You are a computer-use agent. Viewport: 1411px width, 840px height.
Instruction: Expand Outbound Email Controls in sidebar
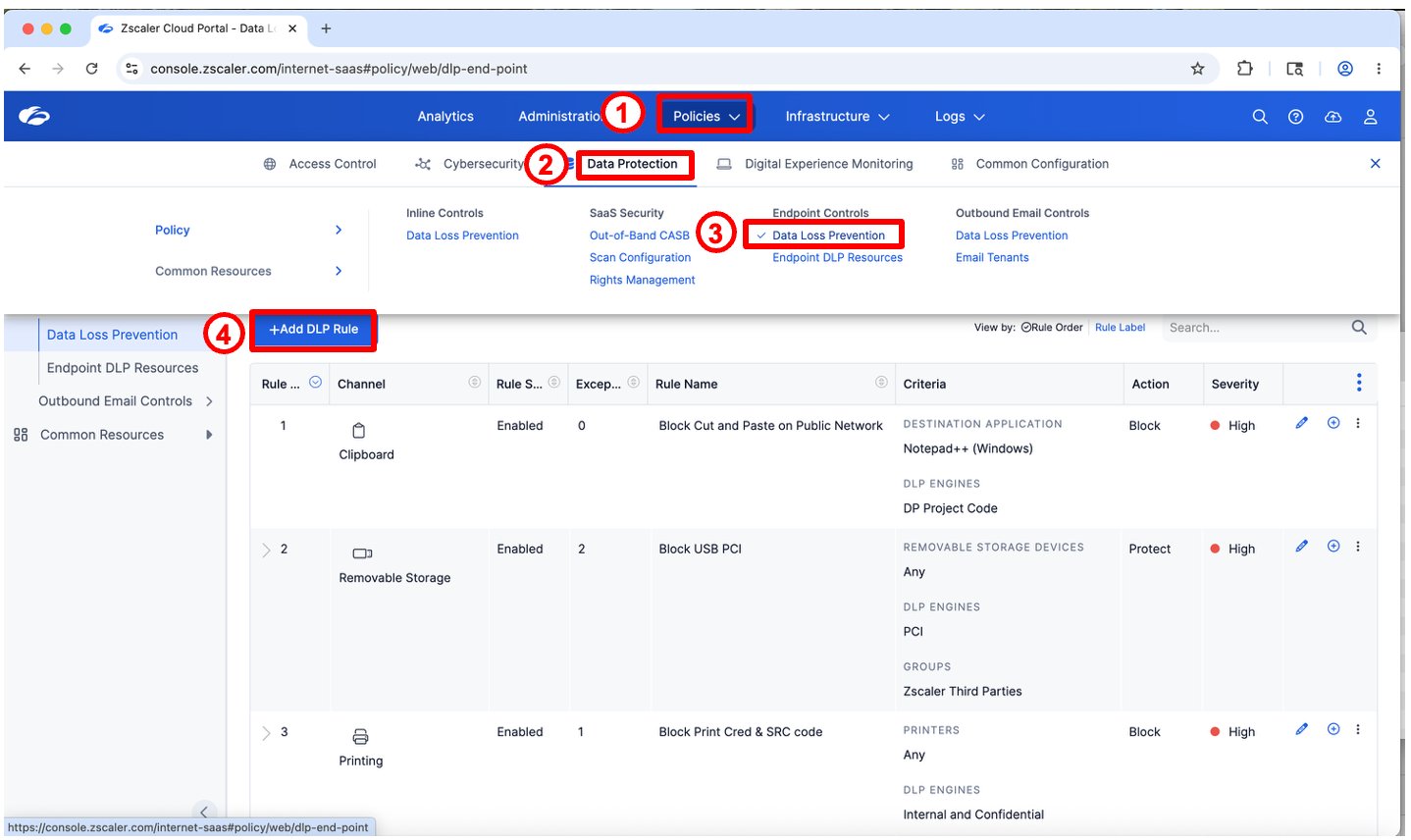209,401
